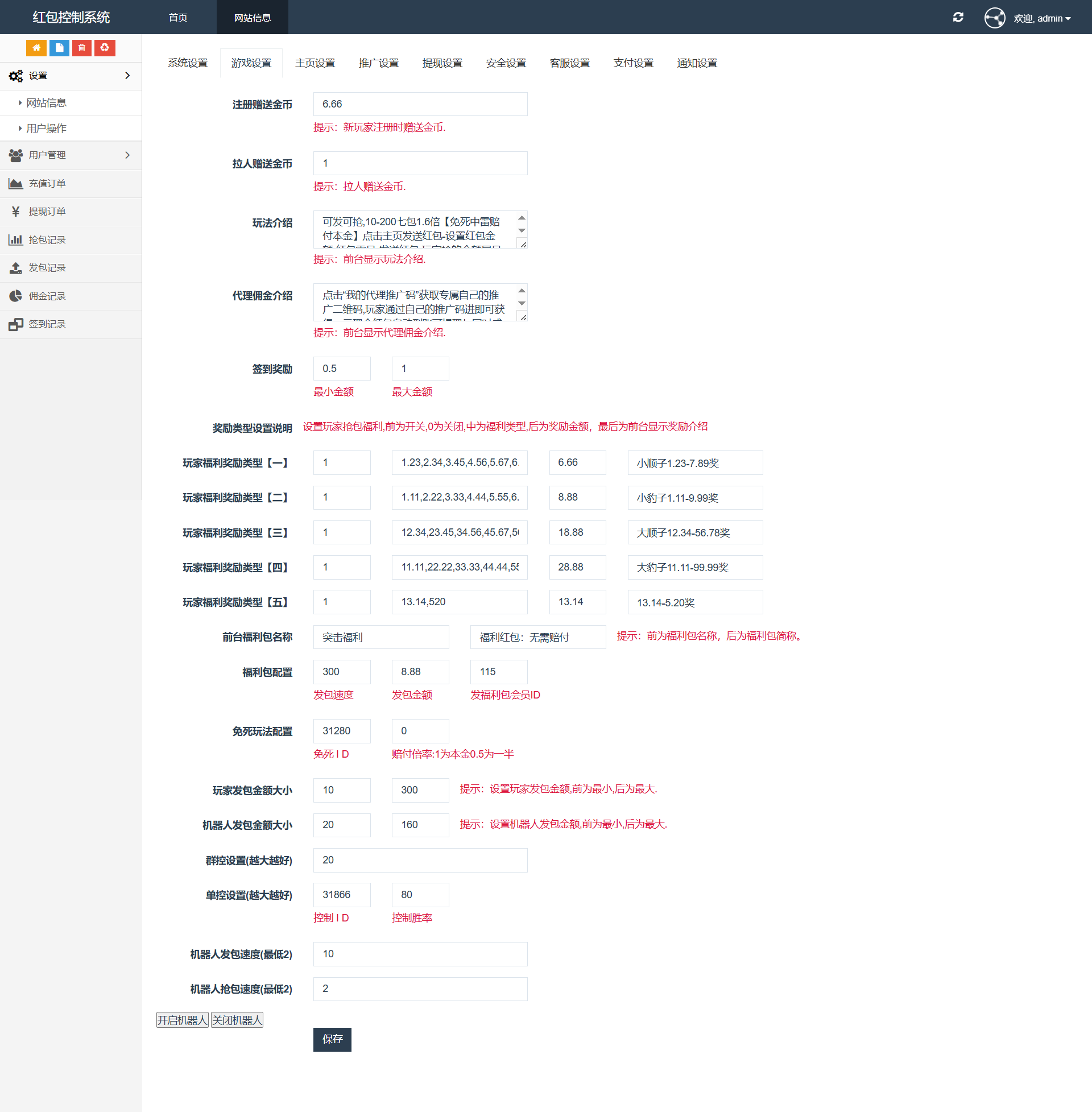Image resolution: width=1092 pixels, height=1112 pixels.
Task: Click the red recycle icon button
Action: click(x=105, y=48)
